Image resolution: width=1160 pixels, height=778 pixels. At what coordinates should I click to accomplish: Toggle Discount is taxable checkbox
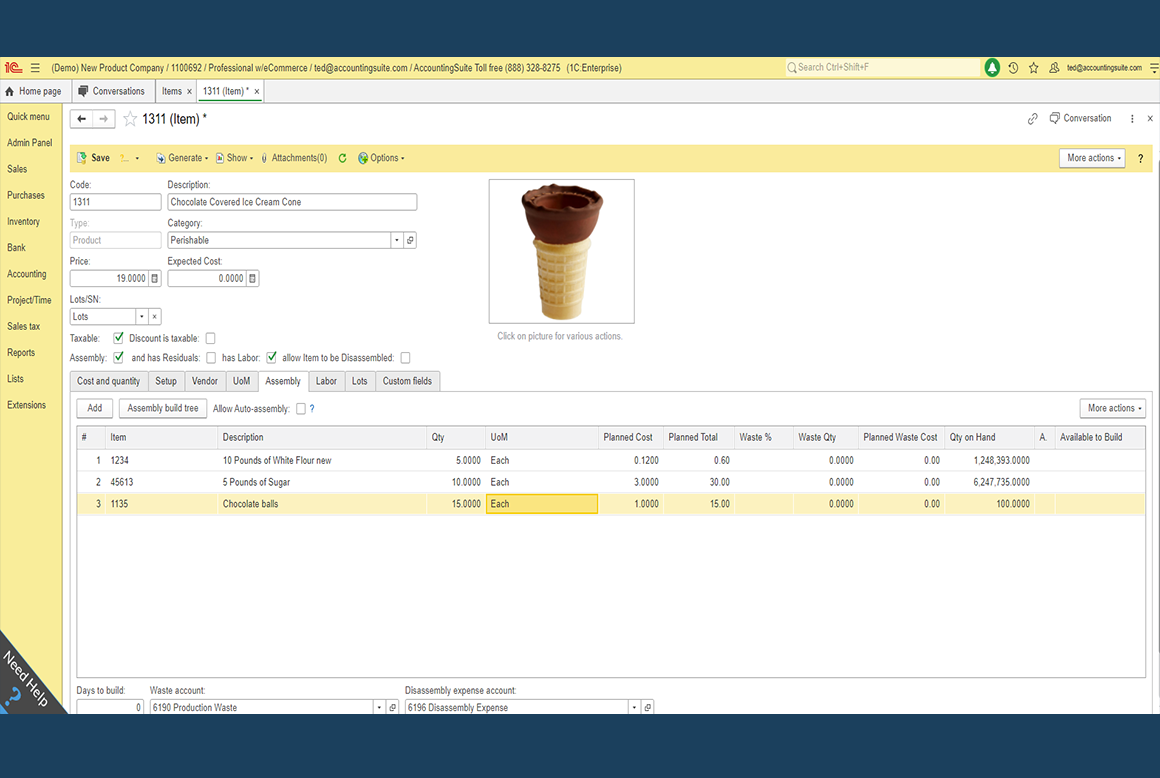[x=210, y=338]
